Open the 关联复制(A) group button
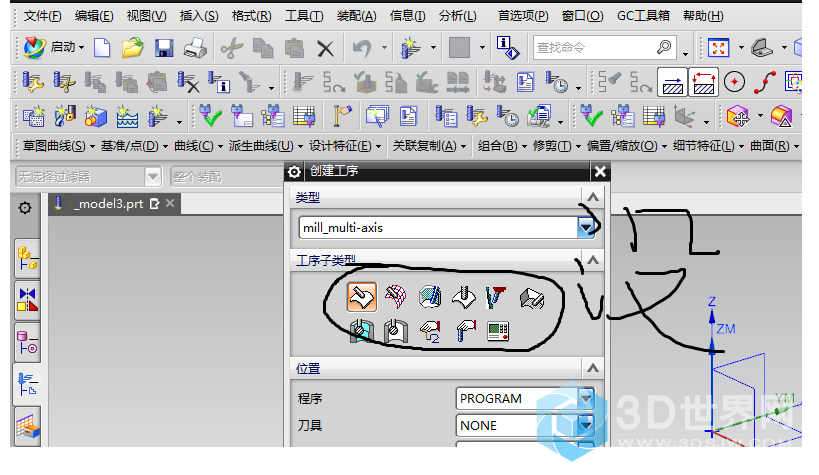The width and height of the screenshot is (819, 475). coord(429,146)
